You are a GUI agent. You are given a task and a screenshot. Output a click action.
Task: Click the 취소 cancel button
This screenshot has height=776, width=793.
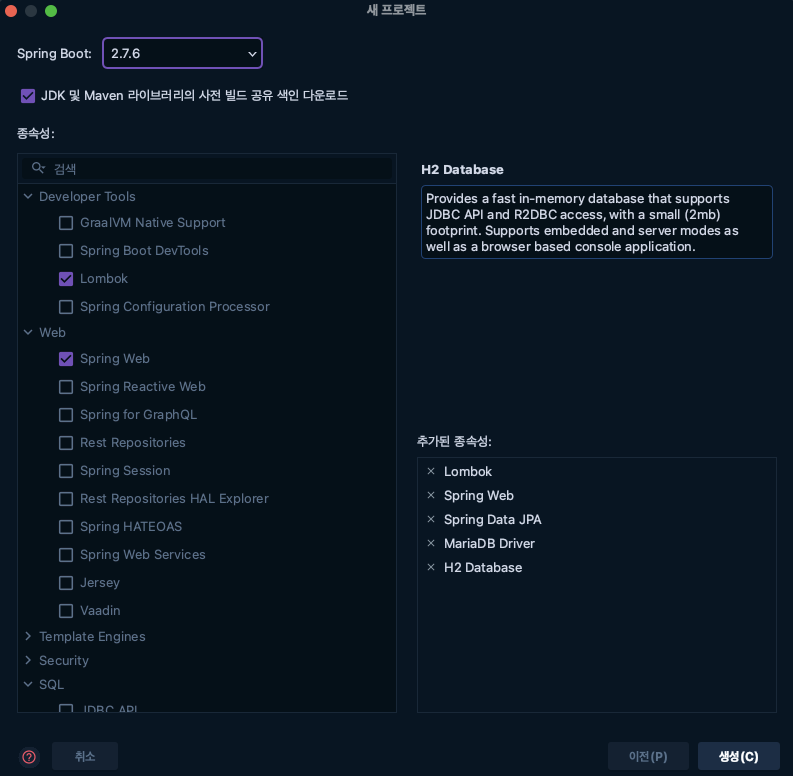(85, 756)
